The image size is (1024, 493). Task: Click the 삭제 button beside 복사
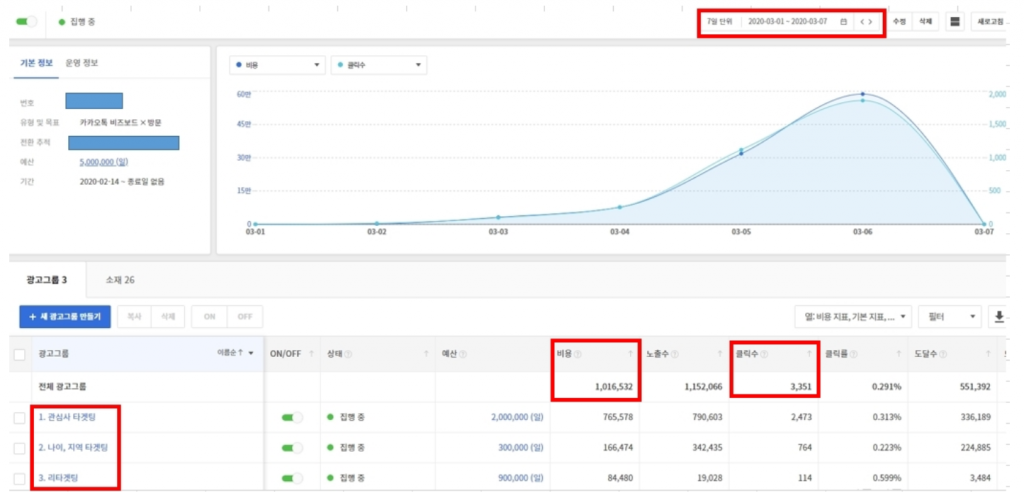168,316
